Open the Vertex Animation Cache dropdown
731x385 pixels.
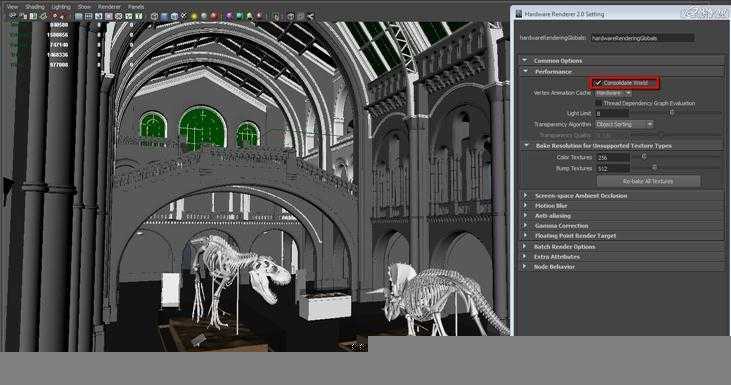pos(614,93)
